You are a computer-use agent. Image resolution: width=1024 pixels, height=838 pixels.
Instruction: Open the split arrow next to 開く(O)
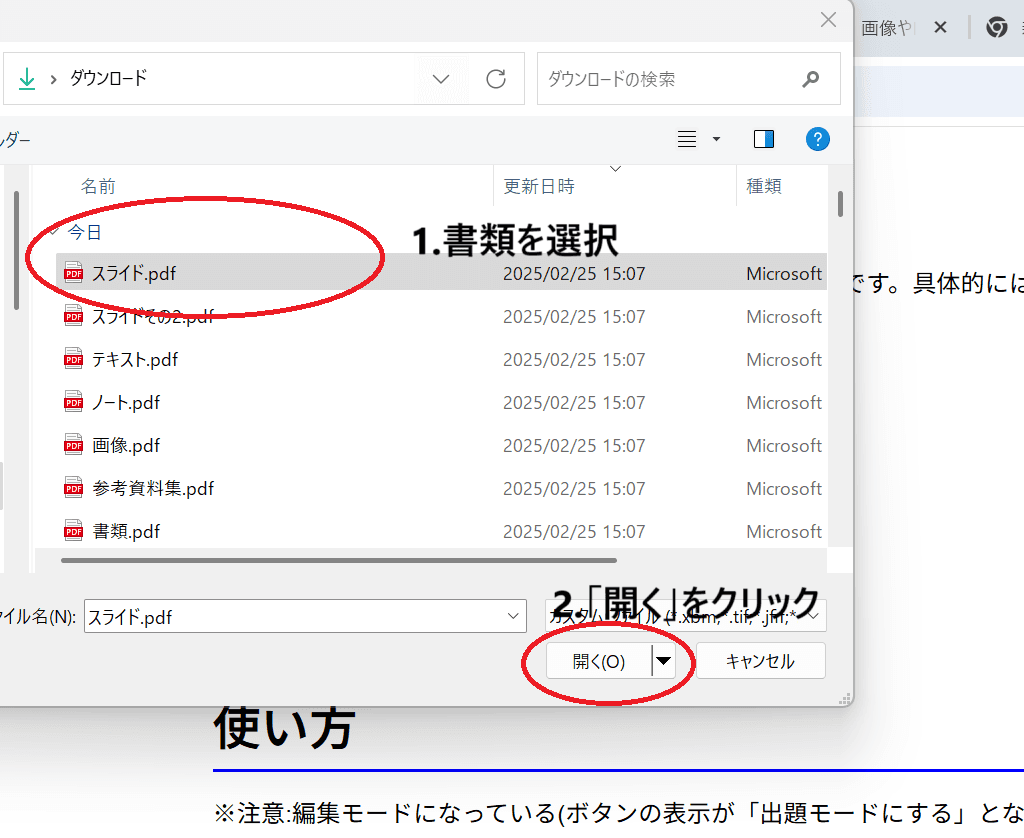(664, 661)
